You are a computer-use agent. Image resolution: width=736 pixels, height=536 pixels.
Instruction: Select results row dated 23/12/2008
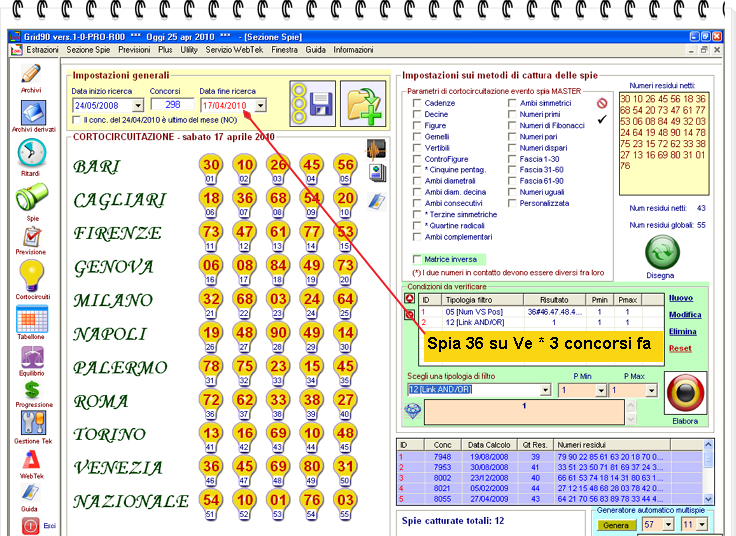click(x=550, y=478)
